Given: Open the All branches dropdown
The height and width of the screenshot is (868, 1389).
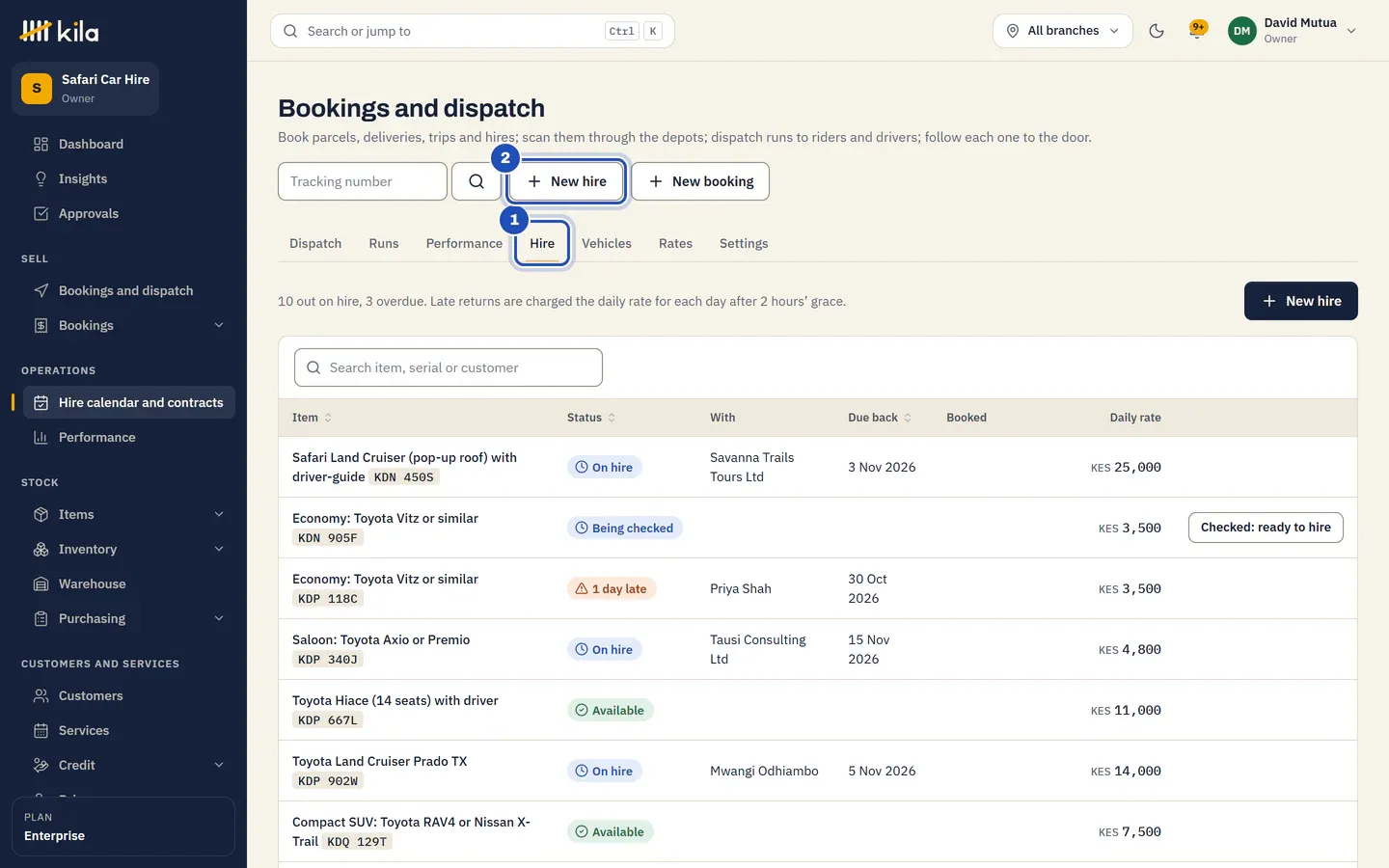Looking at the screenshot, I should pyautogui.click(x=1063, y=31).
